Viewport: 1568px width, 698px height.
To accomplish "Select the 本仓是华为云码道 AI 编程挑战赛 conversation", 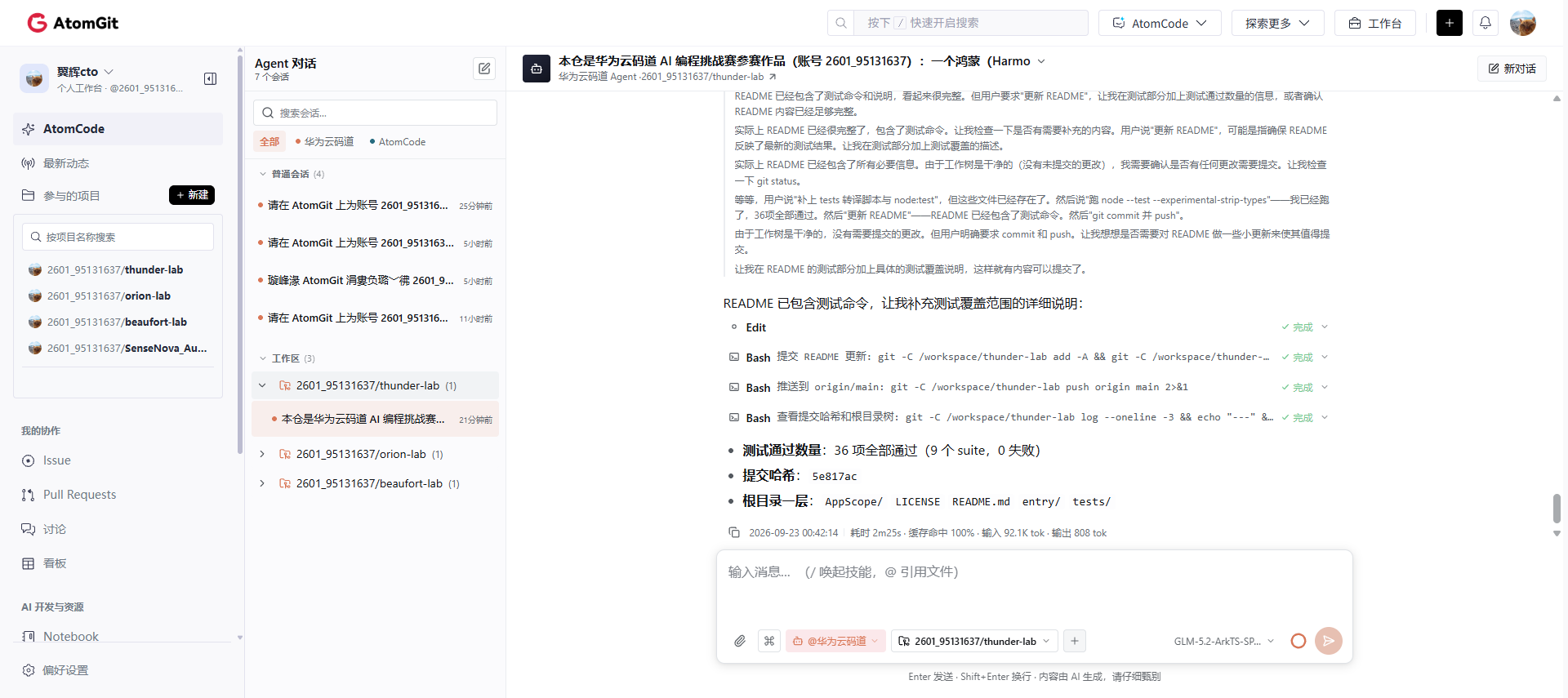I will 375,419.
